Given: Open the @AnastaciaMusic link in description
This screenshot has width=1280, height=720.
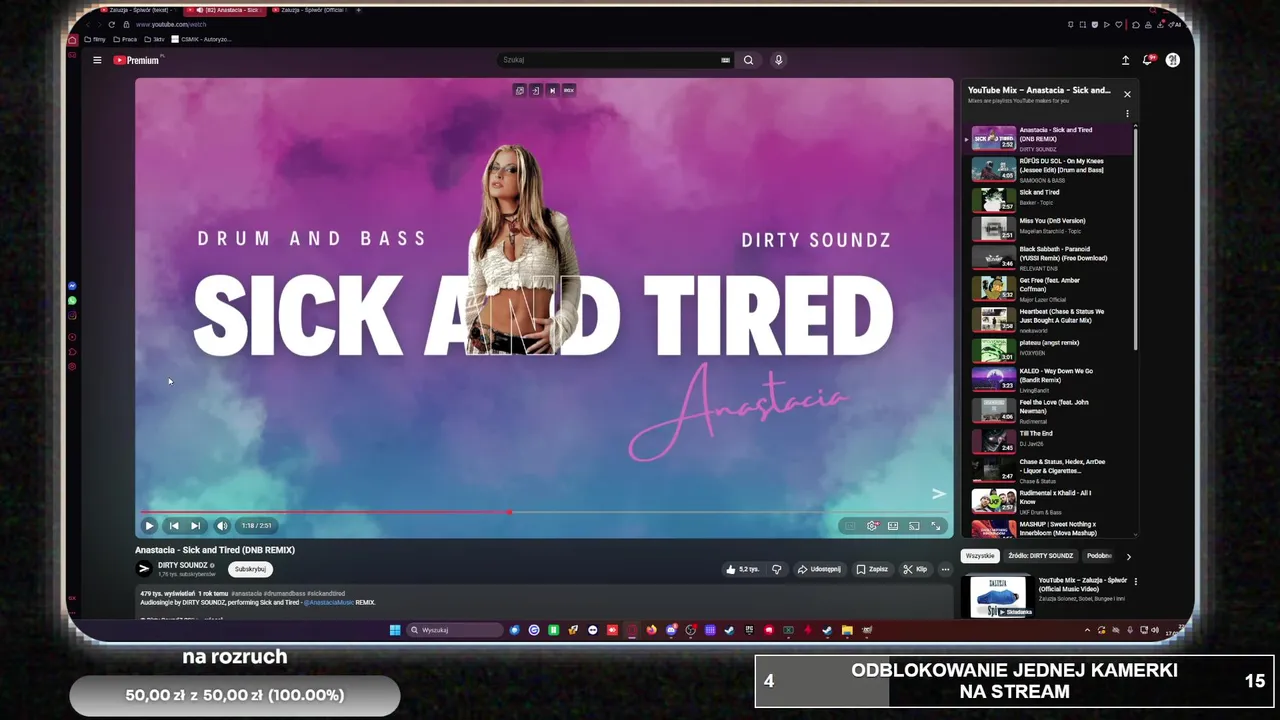Looking at the screenshot, I should (329, 603).
